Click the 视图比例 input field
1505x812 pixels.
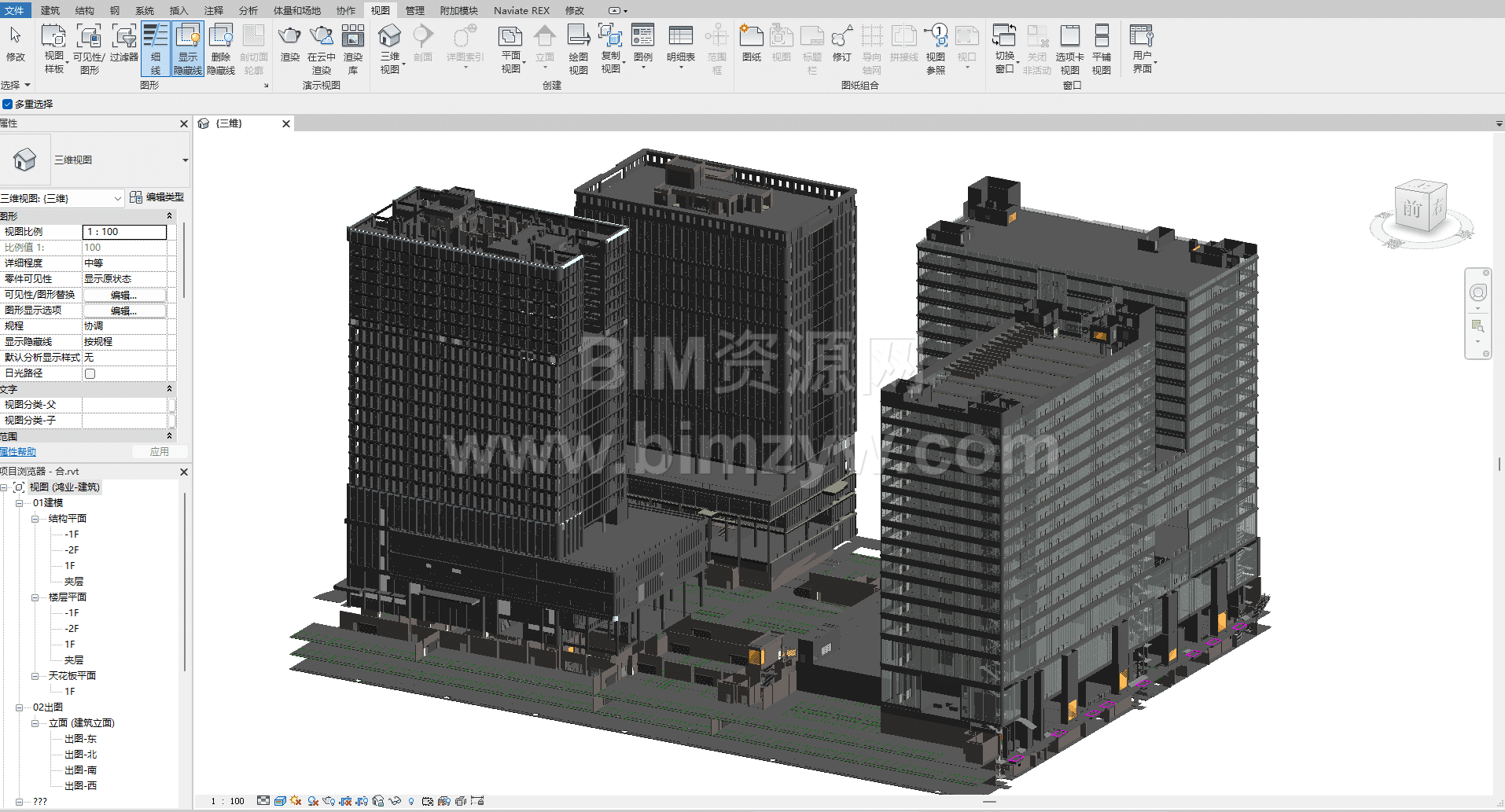tap(124, 232)
